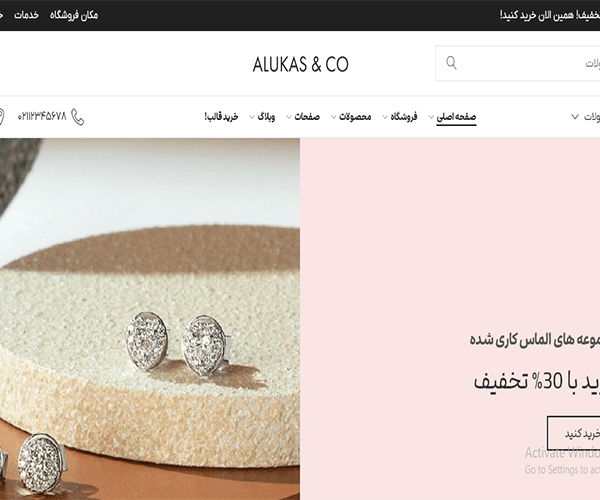Viewport: 600px width, 500px height.
Task: Expand the chevron beside فروشگاه
Action: 385,117
